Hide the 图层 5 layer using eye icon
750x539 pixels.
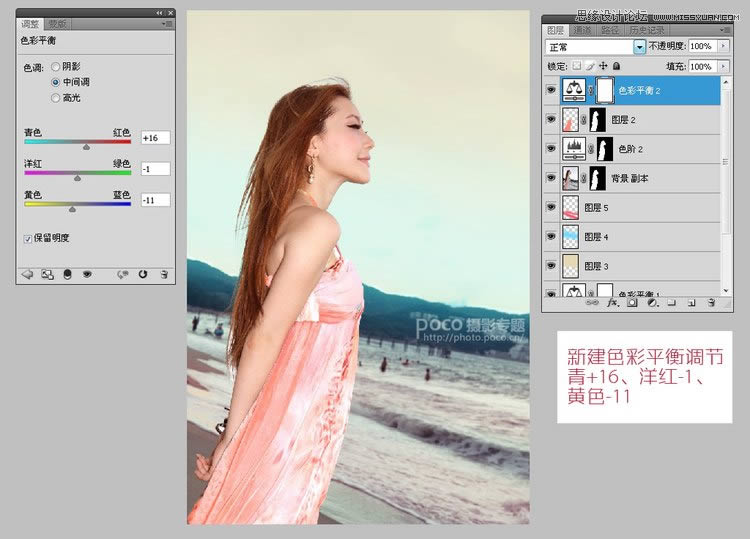(551, 208)
